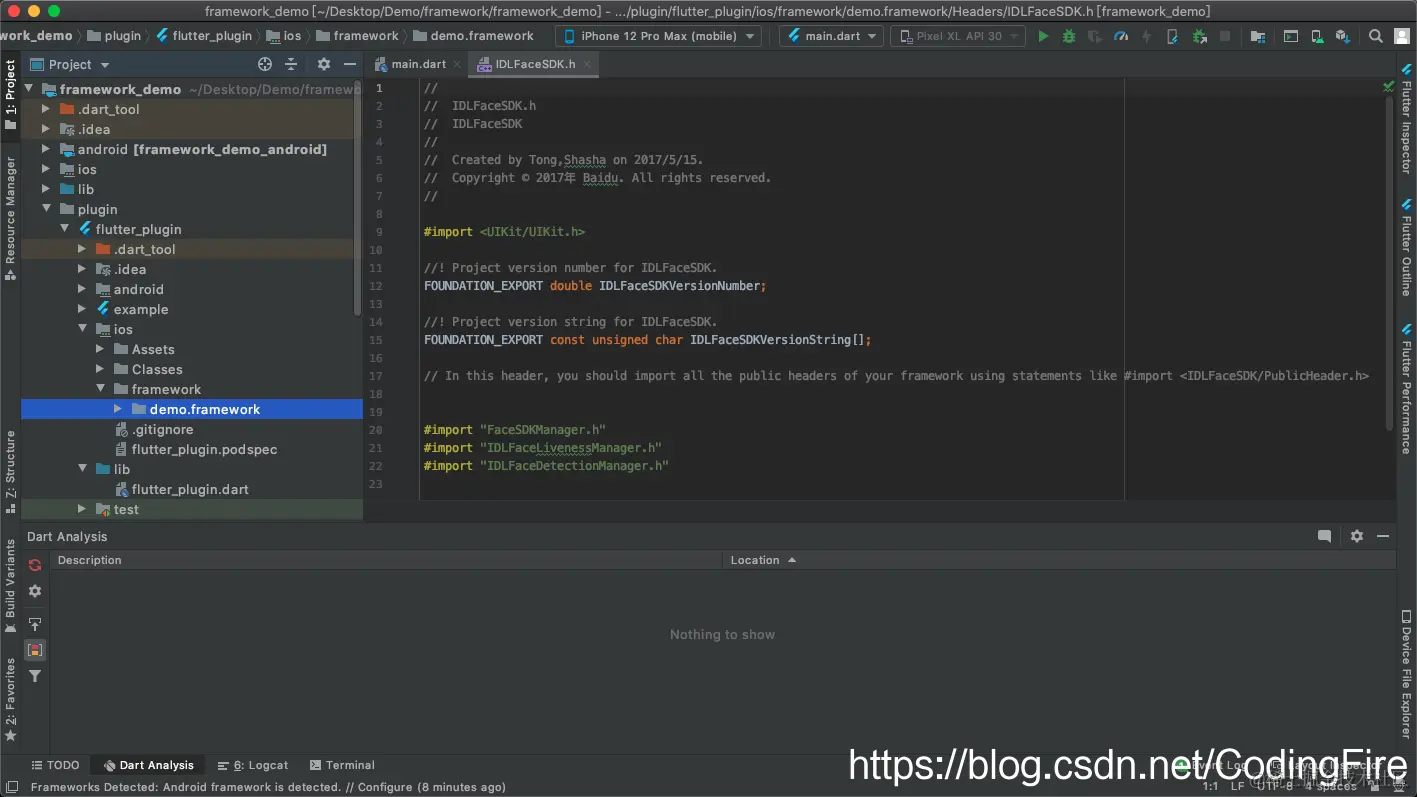Open the TODO tool window tab

[x=55, y=765]
